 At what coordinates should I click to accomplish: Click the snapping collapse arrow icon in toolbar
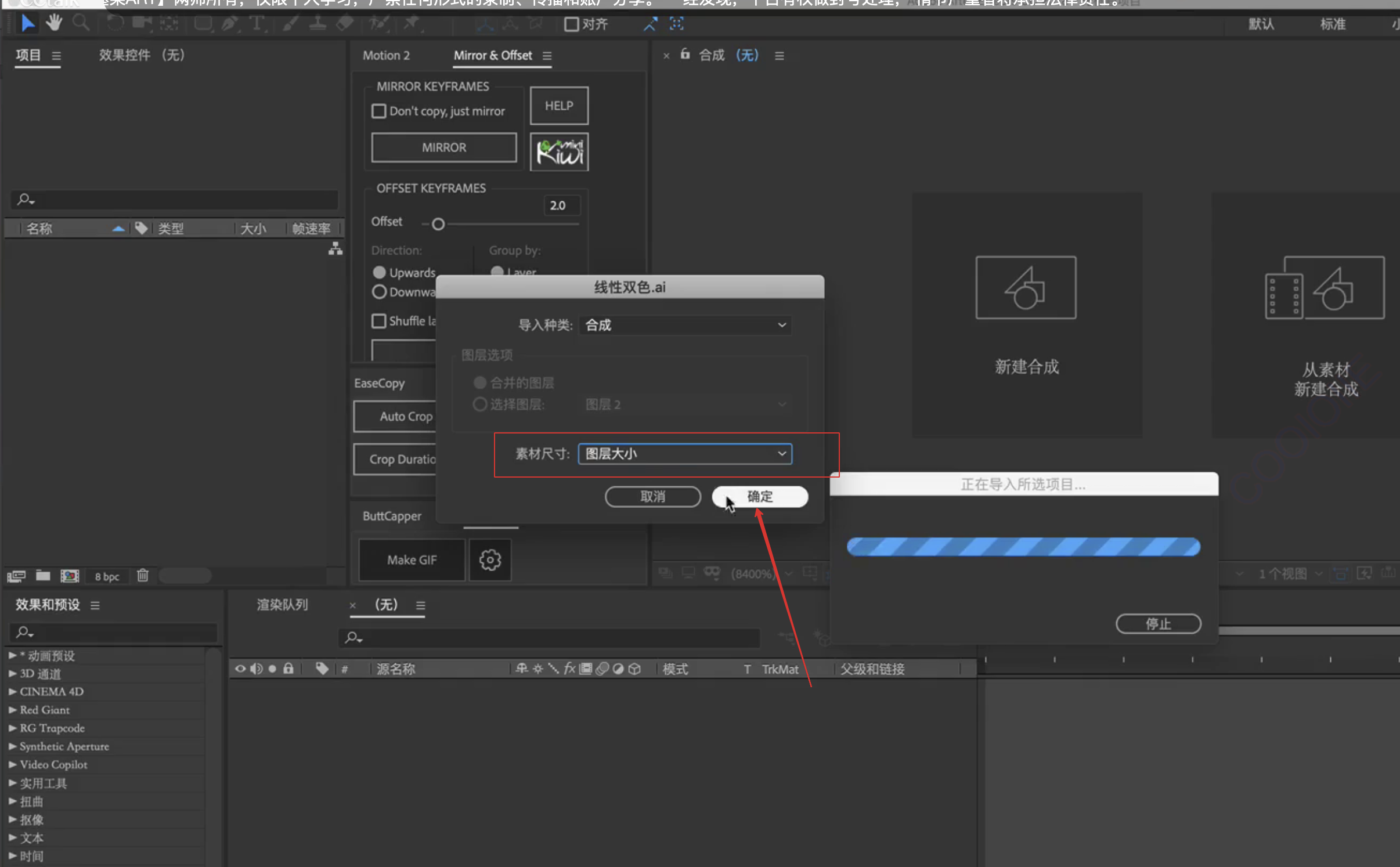point(650,24)
